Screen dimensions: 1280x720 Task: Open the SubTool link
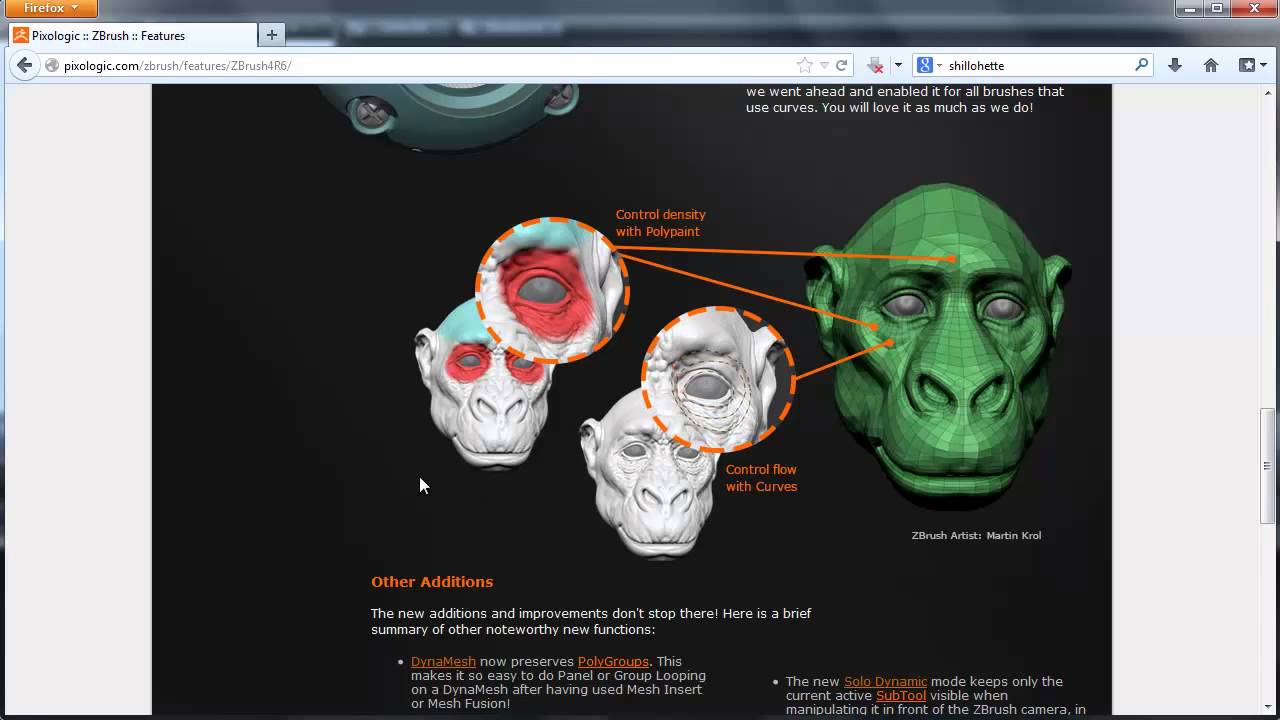point(901,696)
